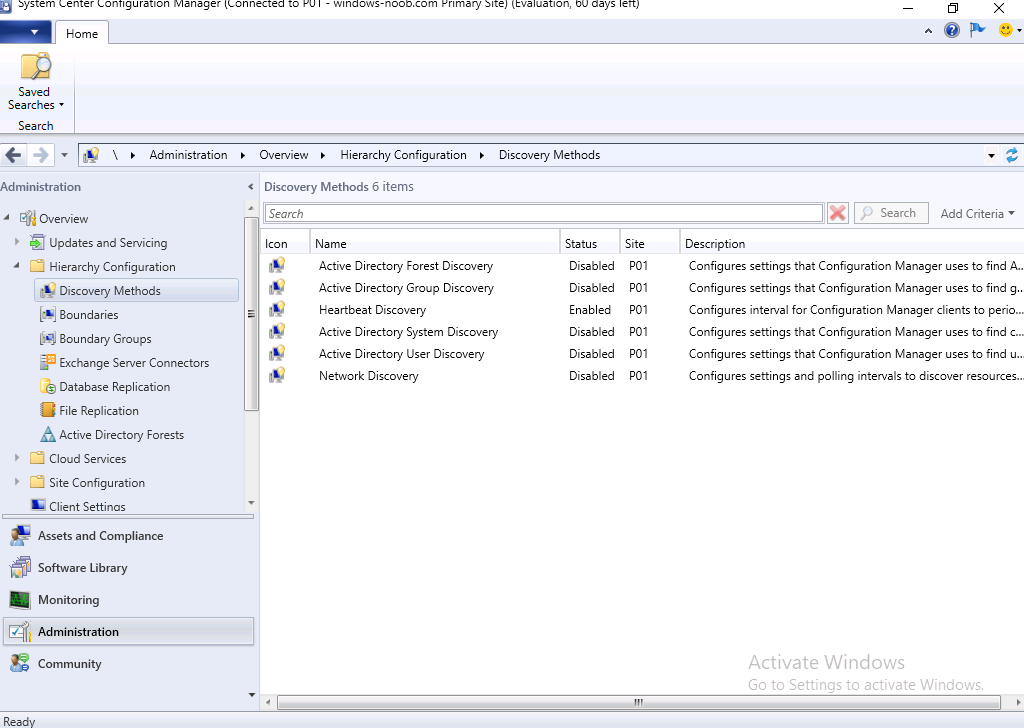This screenshot has width=1024, height=728.
Task: Click the smiley feedback icon
Action: (1006, 30)
